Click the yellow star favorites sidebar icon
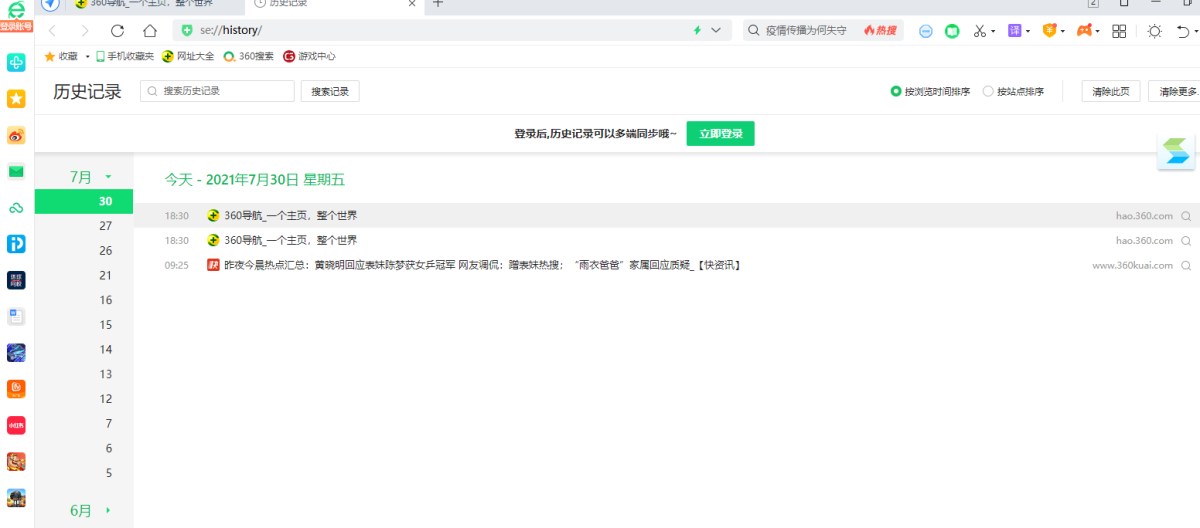The height and width of the screenshot is (528, 1200). pyautogui.click(x=16, y=98)
